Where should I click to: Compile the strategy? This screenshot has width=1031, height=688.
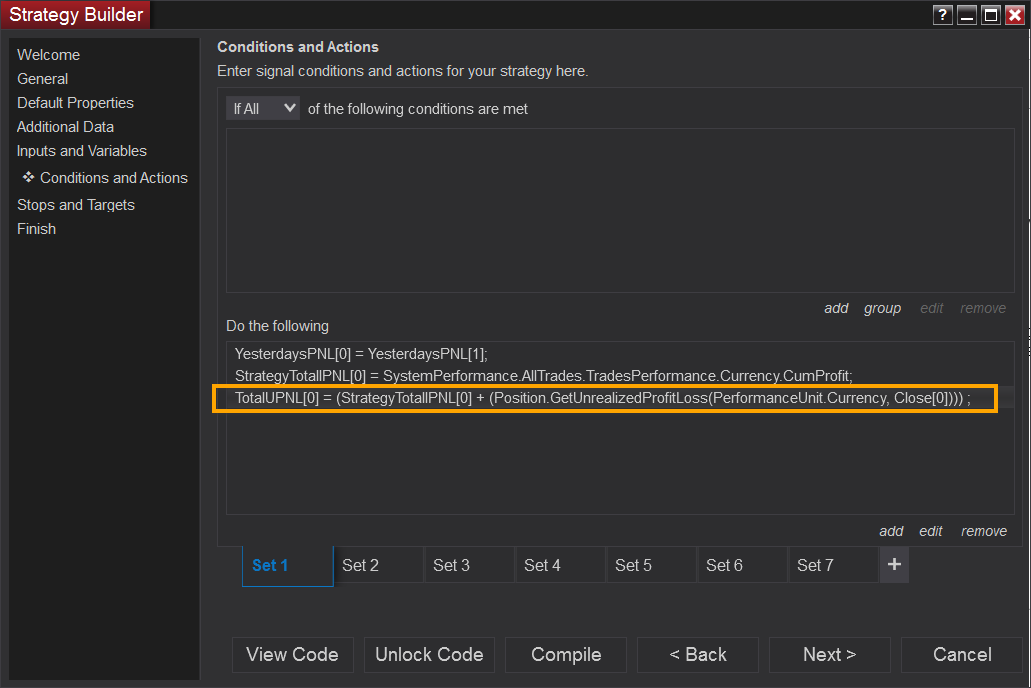(566, 655)
